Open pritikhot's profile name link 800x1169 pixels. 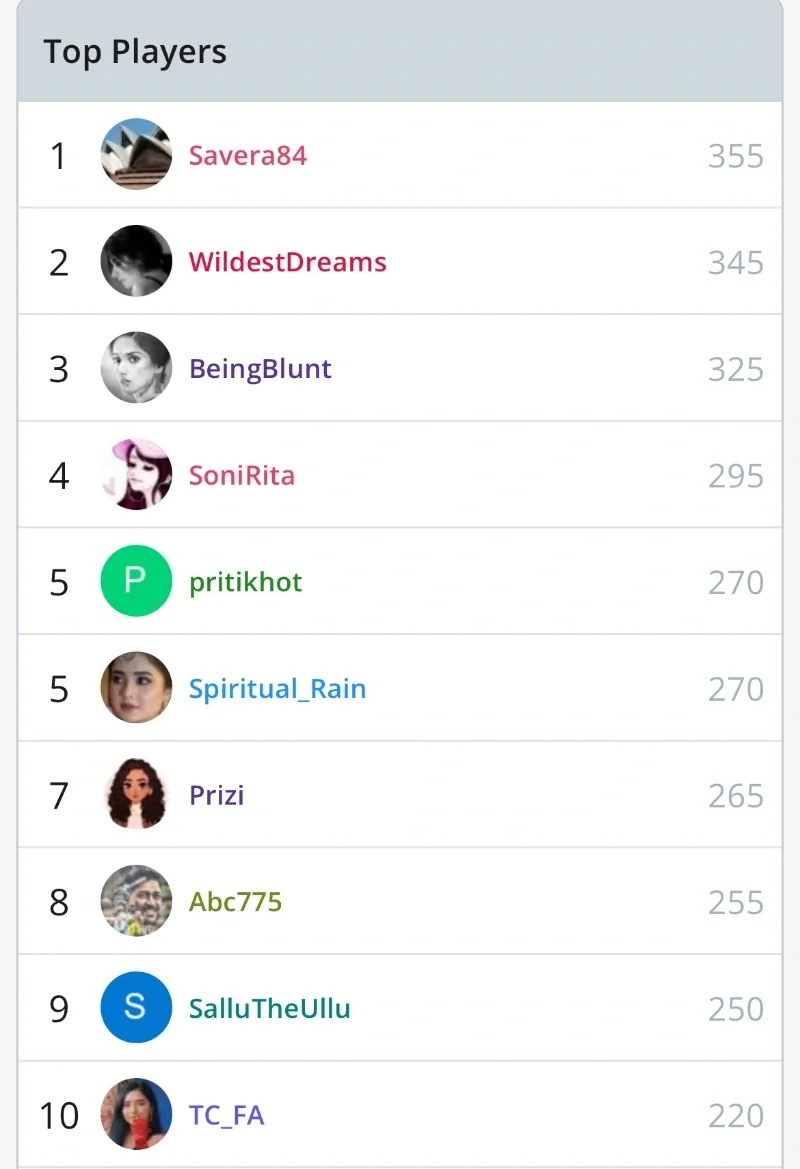coord(246,582)
